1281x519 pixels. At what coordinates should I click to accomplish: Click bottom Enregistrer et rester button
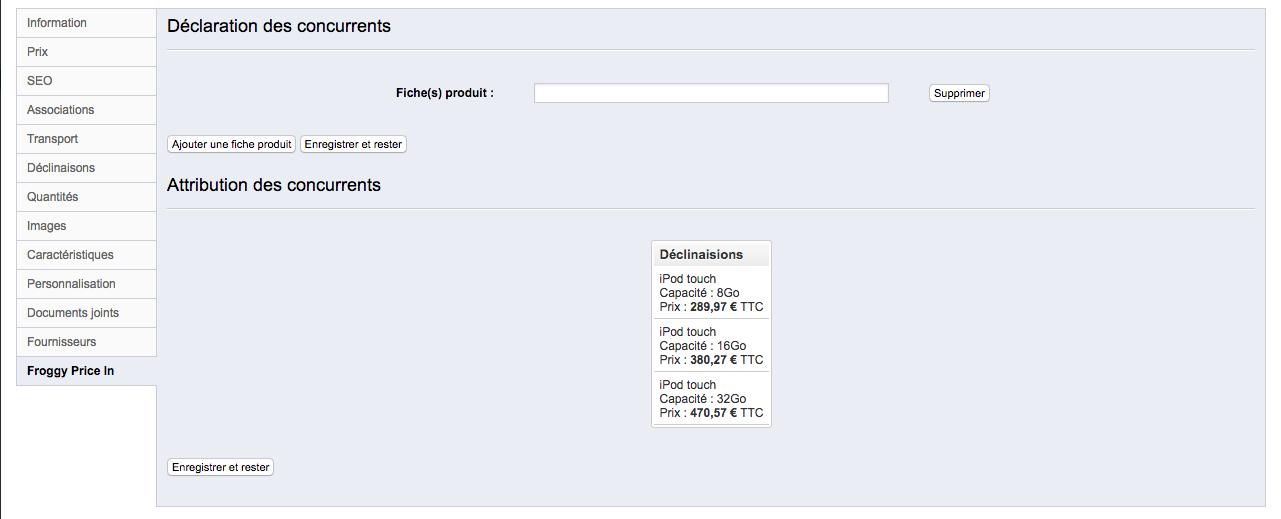coord(221,467)
